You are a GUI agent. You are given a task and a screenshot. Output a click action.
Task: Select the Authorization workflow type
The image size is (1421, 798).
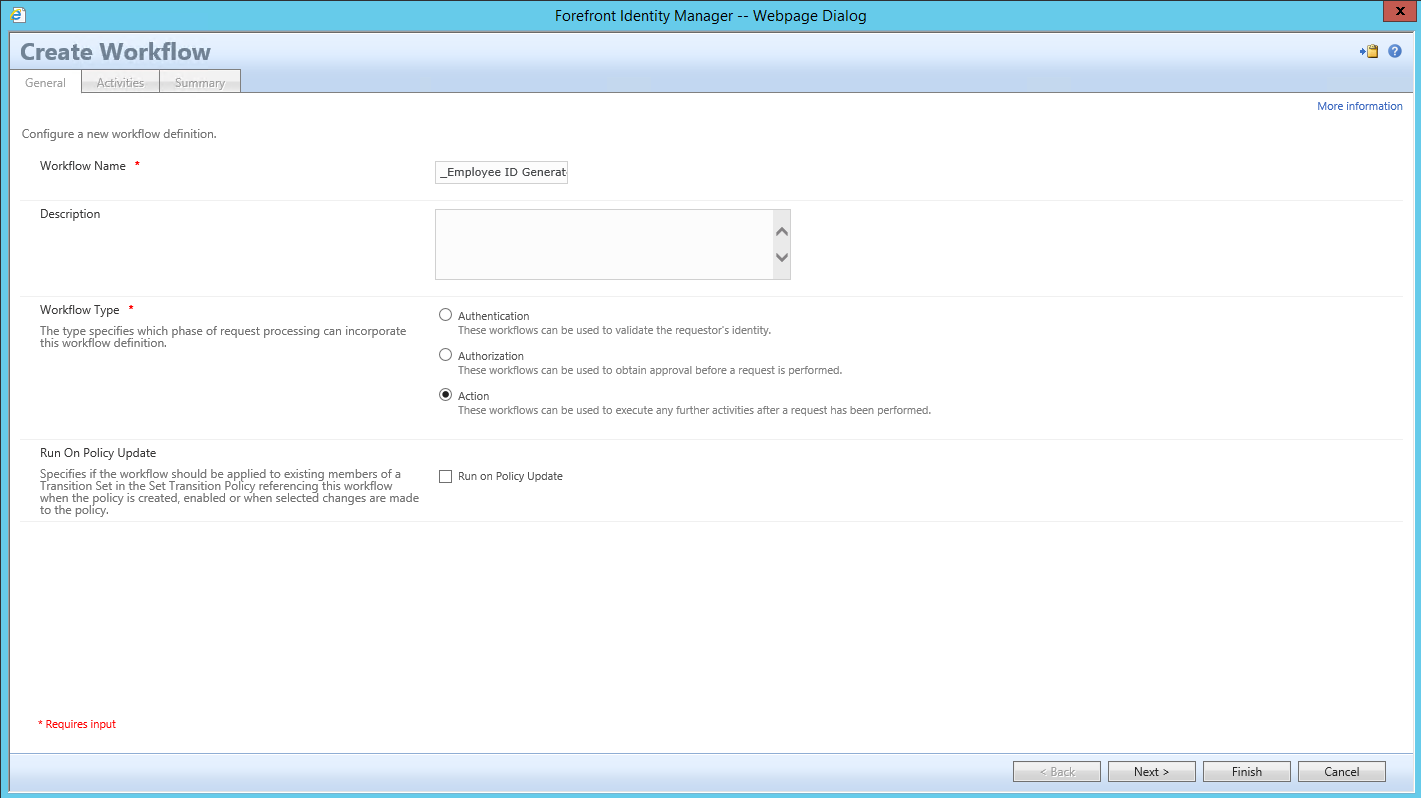click(445, 355)
